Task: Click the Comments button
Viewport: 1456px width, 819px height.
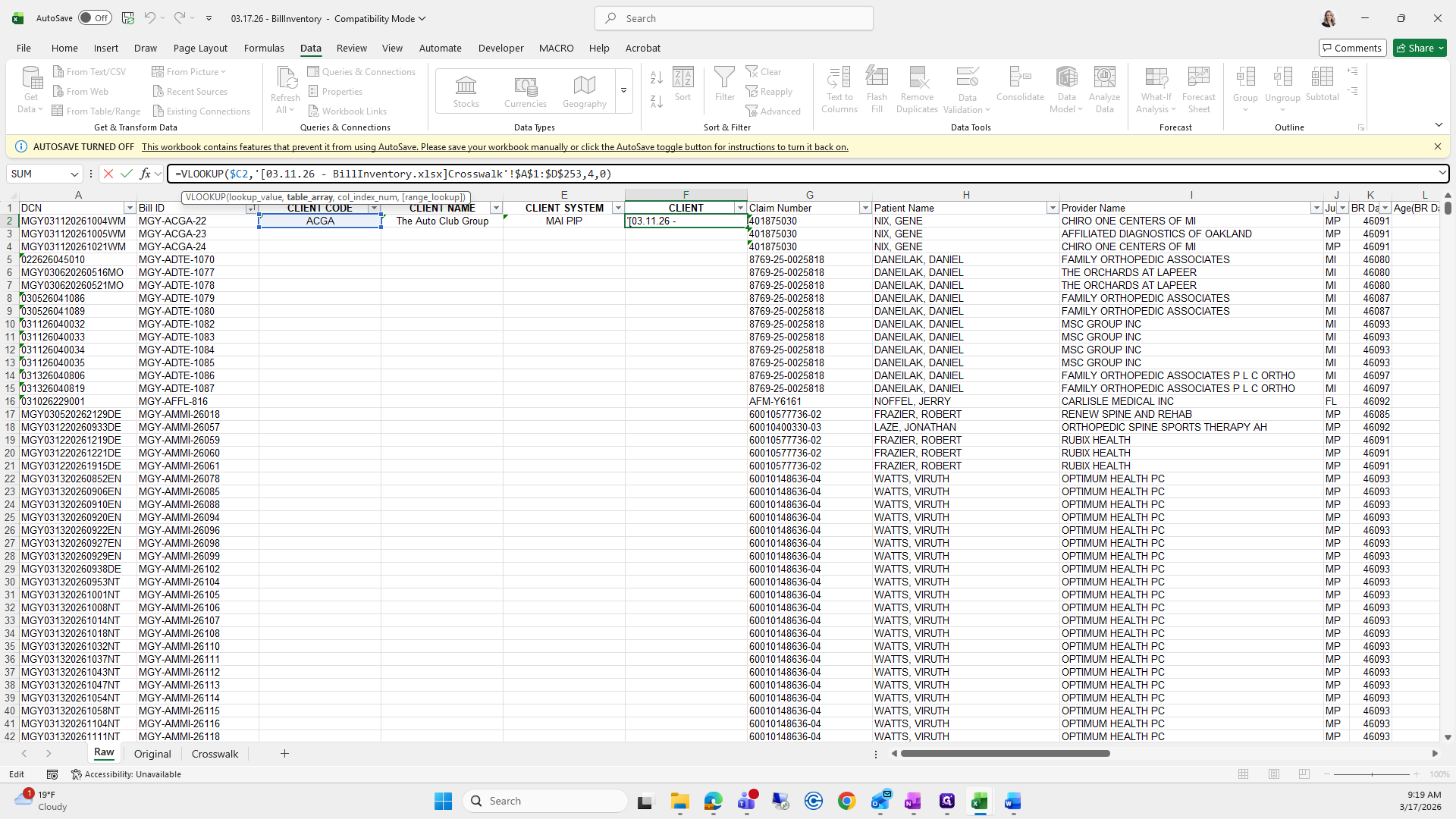Action: (x=1352, y=48)
